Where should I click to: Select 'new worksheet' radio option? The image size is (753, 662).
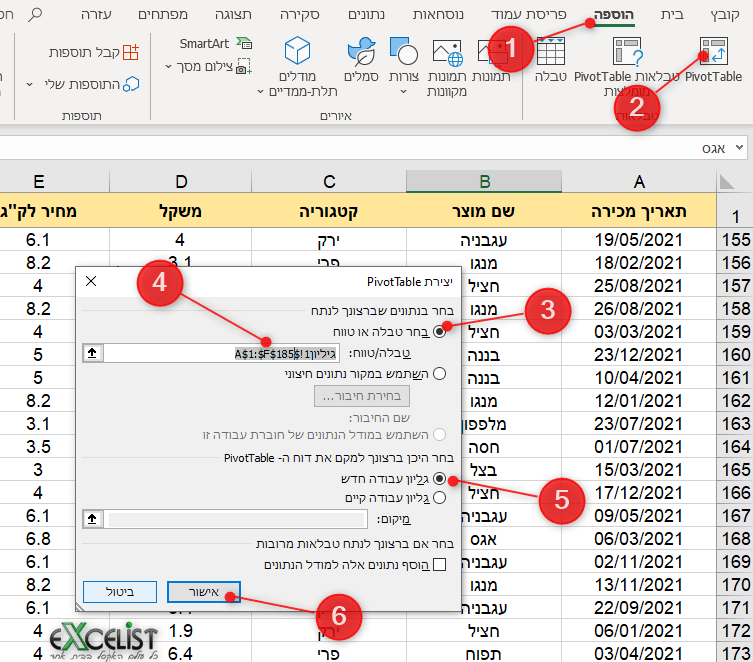click(439, 479)
